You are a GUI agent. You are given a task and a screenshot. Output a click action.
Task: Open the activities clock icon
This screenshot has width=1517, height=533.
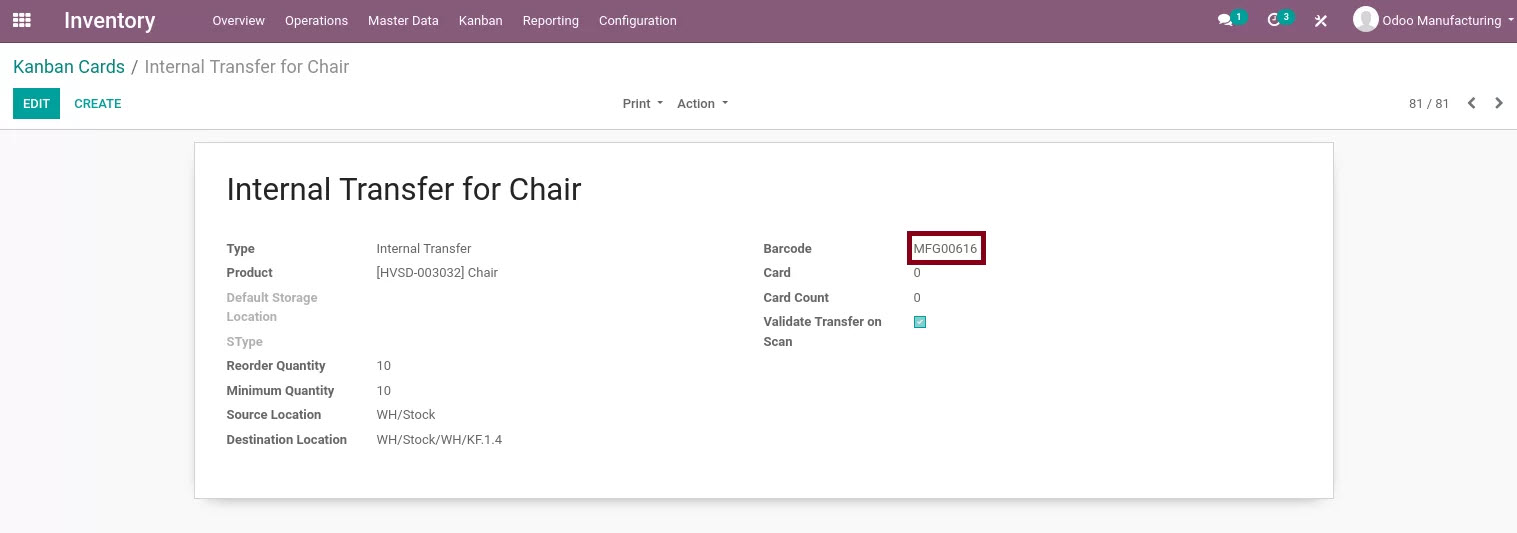pyautogui.click(x=1273, y=20)
